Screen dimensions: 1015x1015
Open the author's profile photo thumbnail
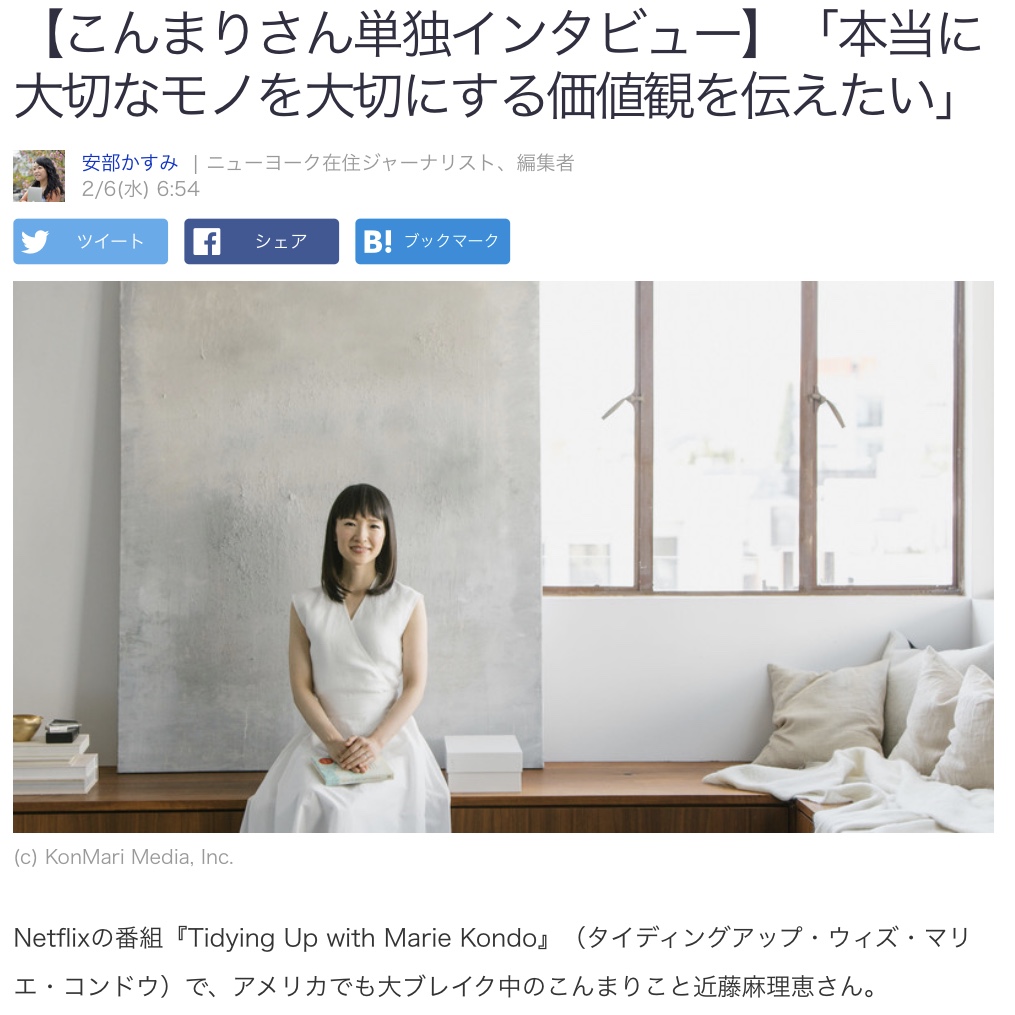pyautogui.click(x=39, y=175)
